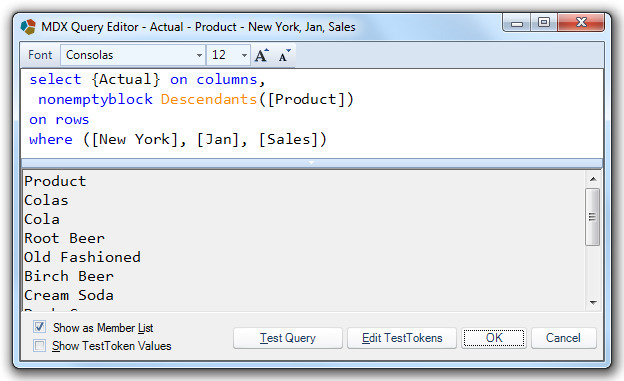
Task: Confirm with the OK button
Action: pos(494,338)
